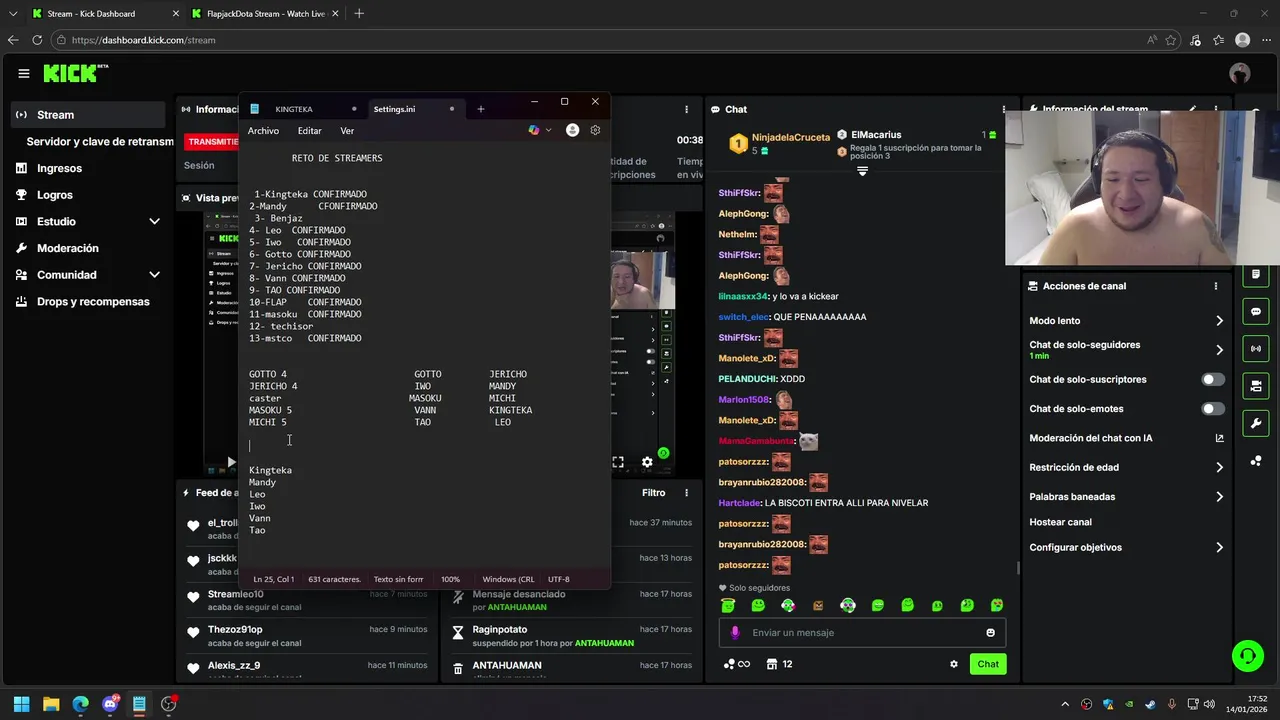Open the Notepad account profile icon
The image size is (1280, 720).
(572, 130)
